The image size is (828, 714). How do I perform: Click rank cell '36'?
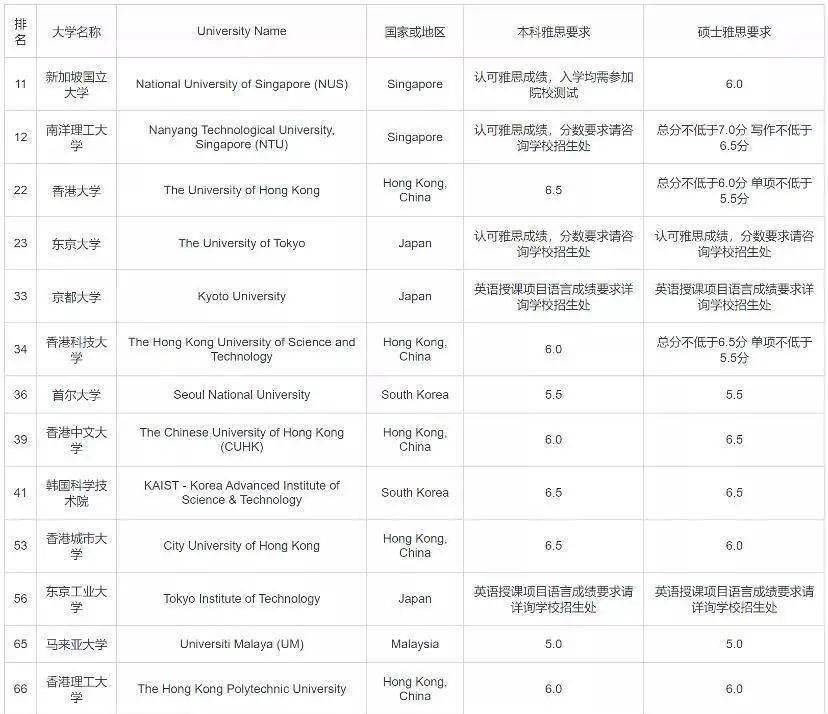click(x=20, y=394)
